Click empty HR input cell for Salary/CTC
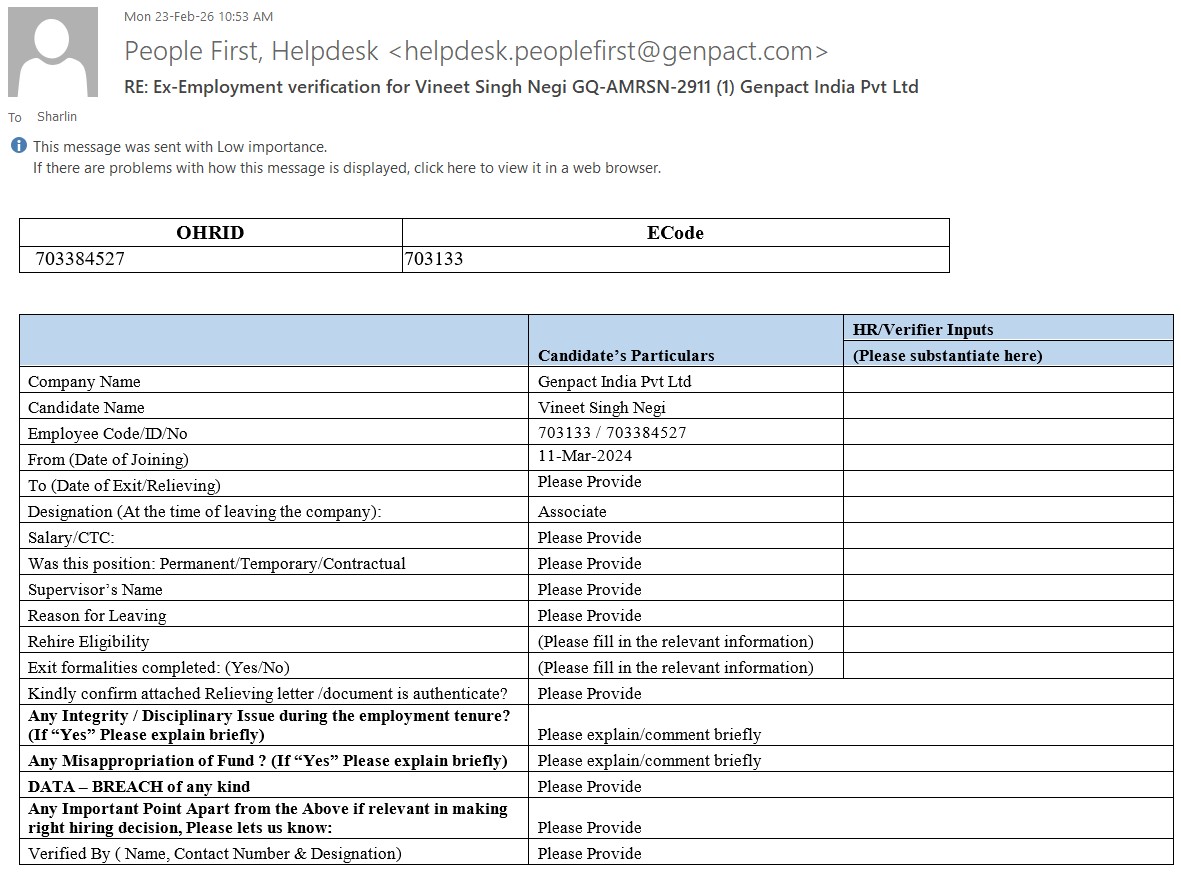Screen dimensions: 1181x872 [x=1008, y=536]
